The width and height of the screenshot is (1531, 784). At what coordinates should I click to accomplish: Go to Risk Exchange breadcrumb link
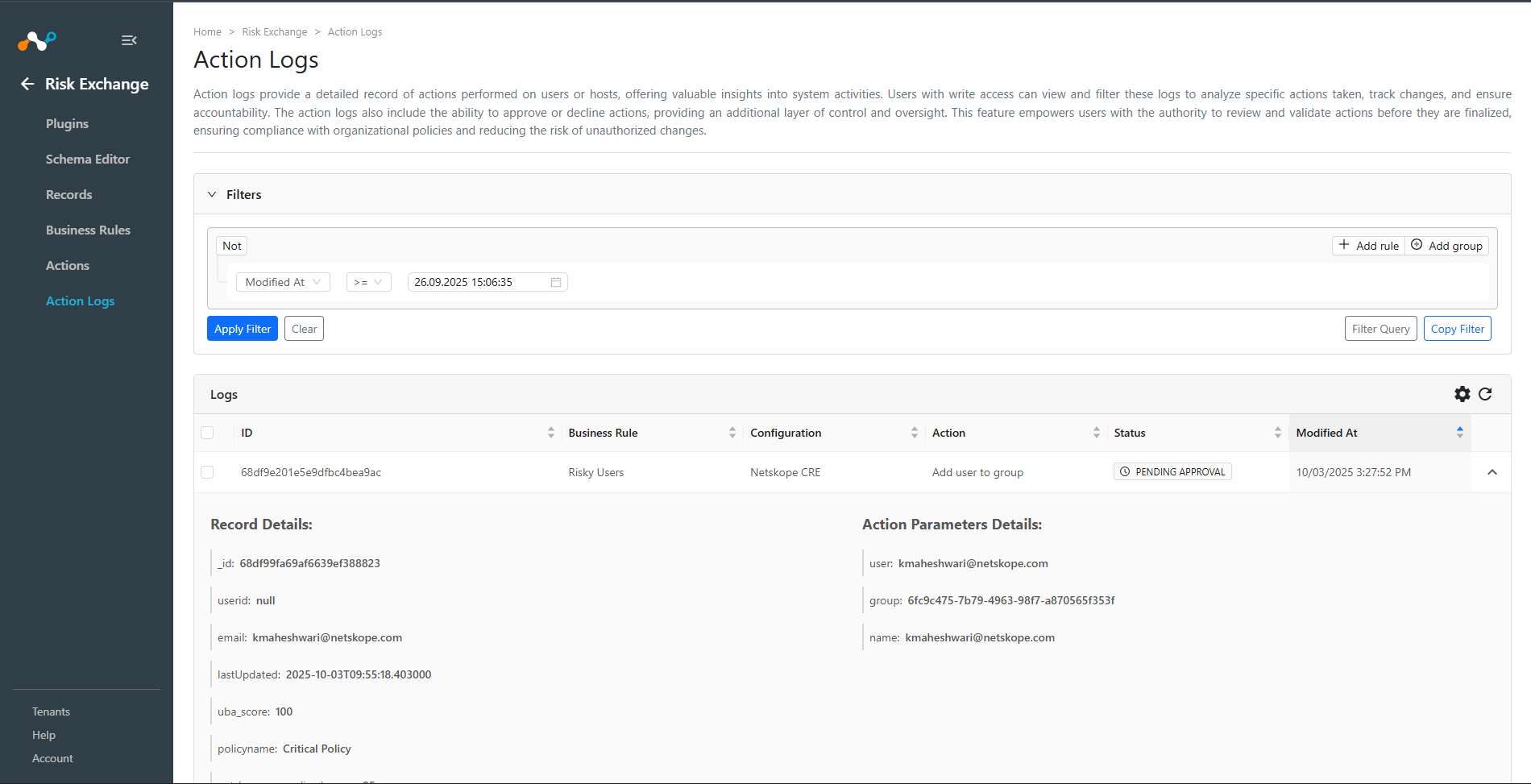coord(275,32)
